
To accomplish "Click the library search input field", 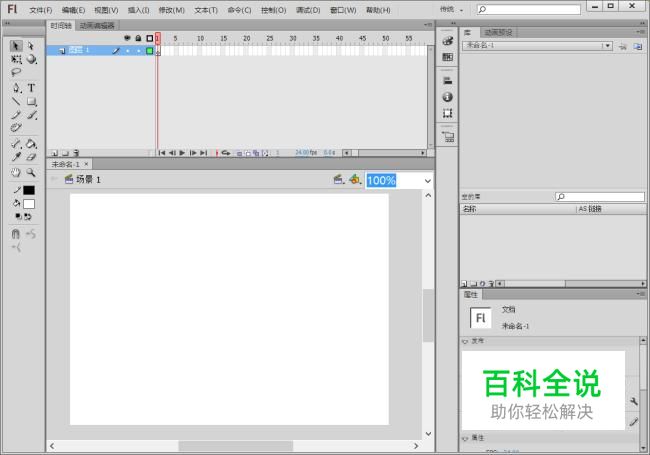I will click(600, 196).
